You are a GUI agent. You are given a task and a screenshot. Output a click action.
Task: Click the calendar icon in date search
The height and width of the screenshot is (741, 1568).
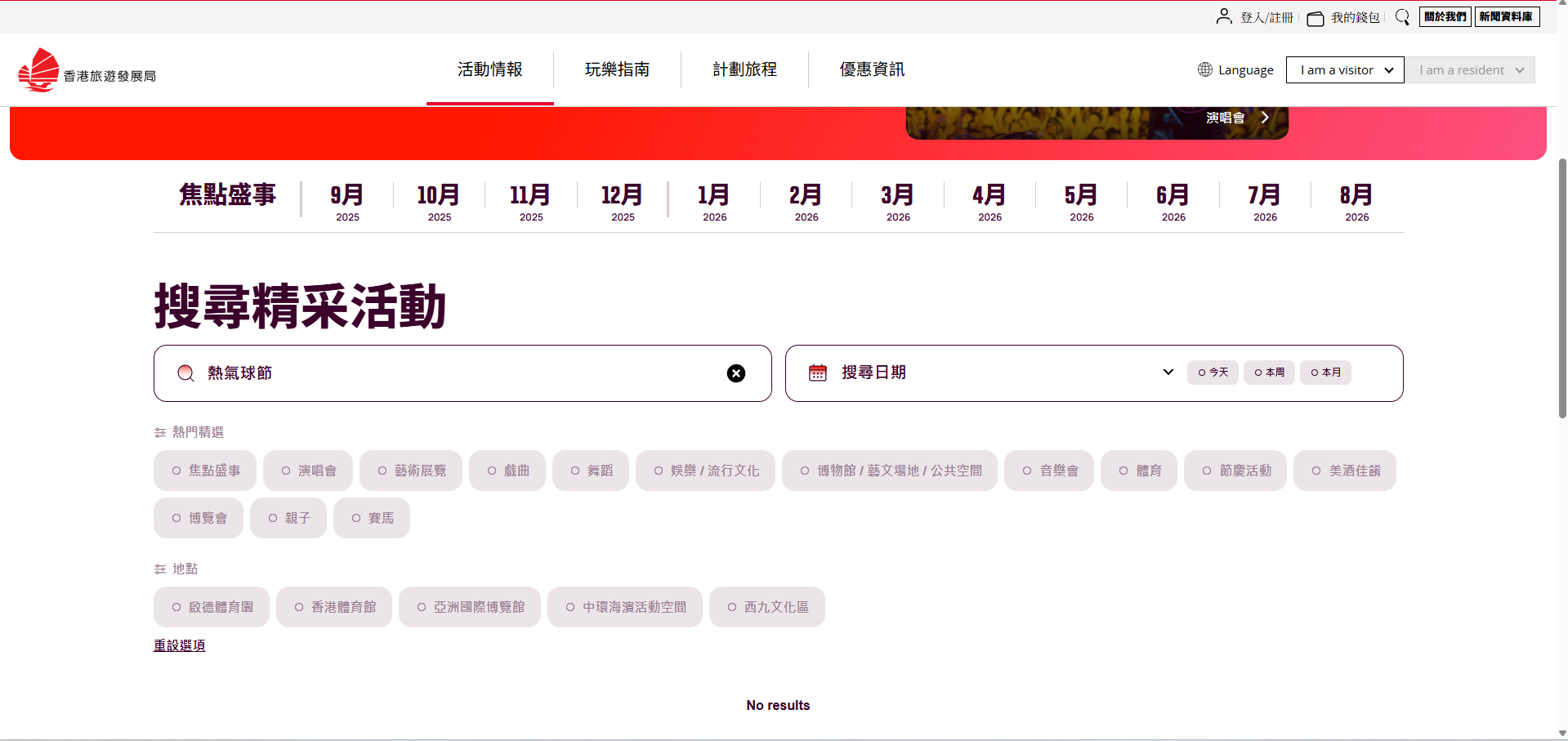click(817, 373)
